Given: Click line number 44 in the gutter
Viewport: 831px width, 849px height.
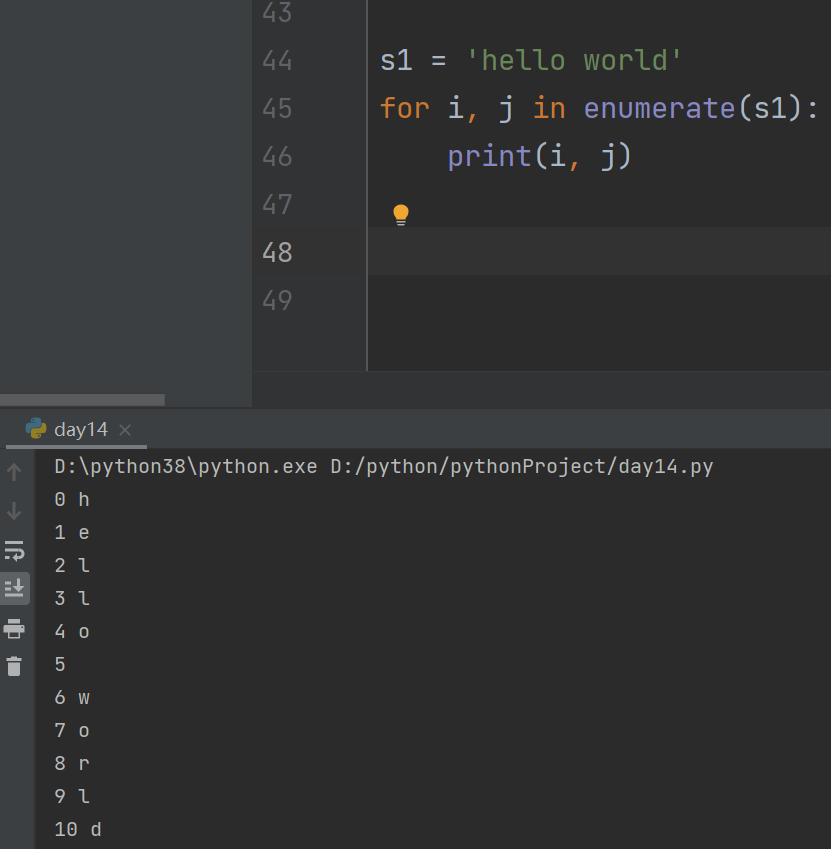Looking at the screenshot, I should 277,60.
